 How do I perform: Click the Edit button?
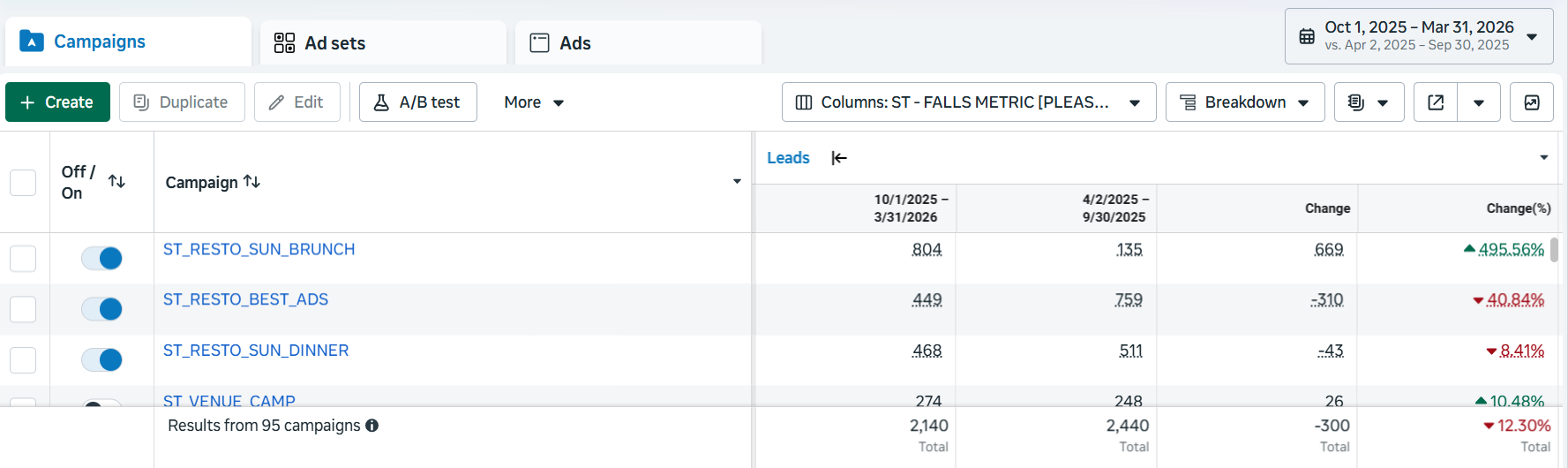[297, 102]
